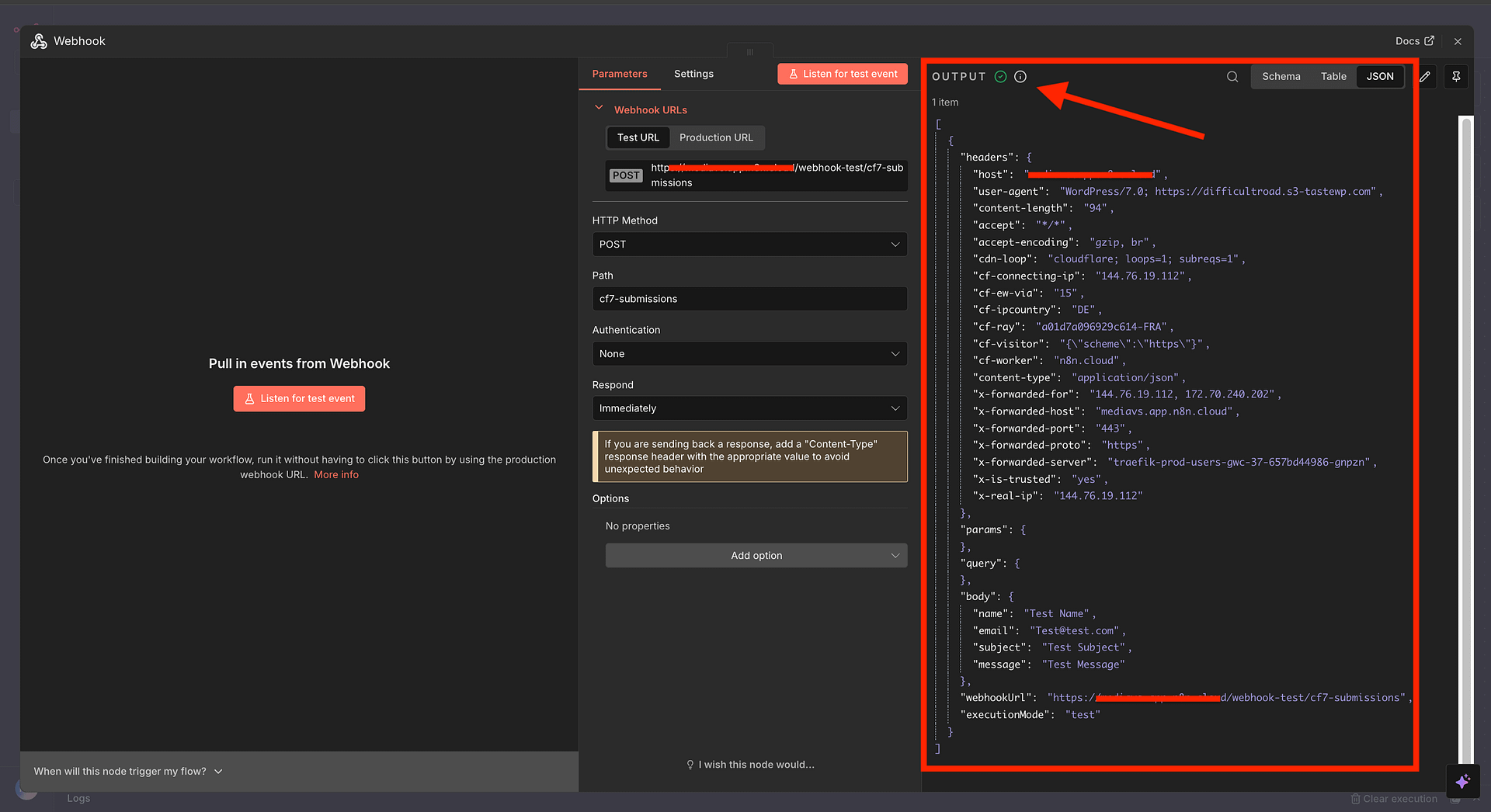Click the "email" value Test@test.com
The height and width of the screenshot is (812, 1491).
coord(1075,631)
